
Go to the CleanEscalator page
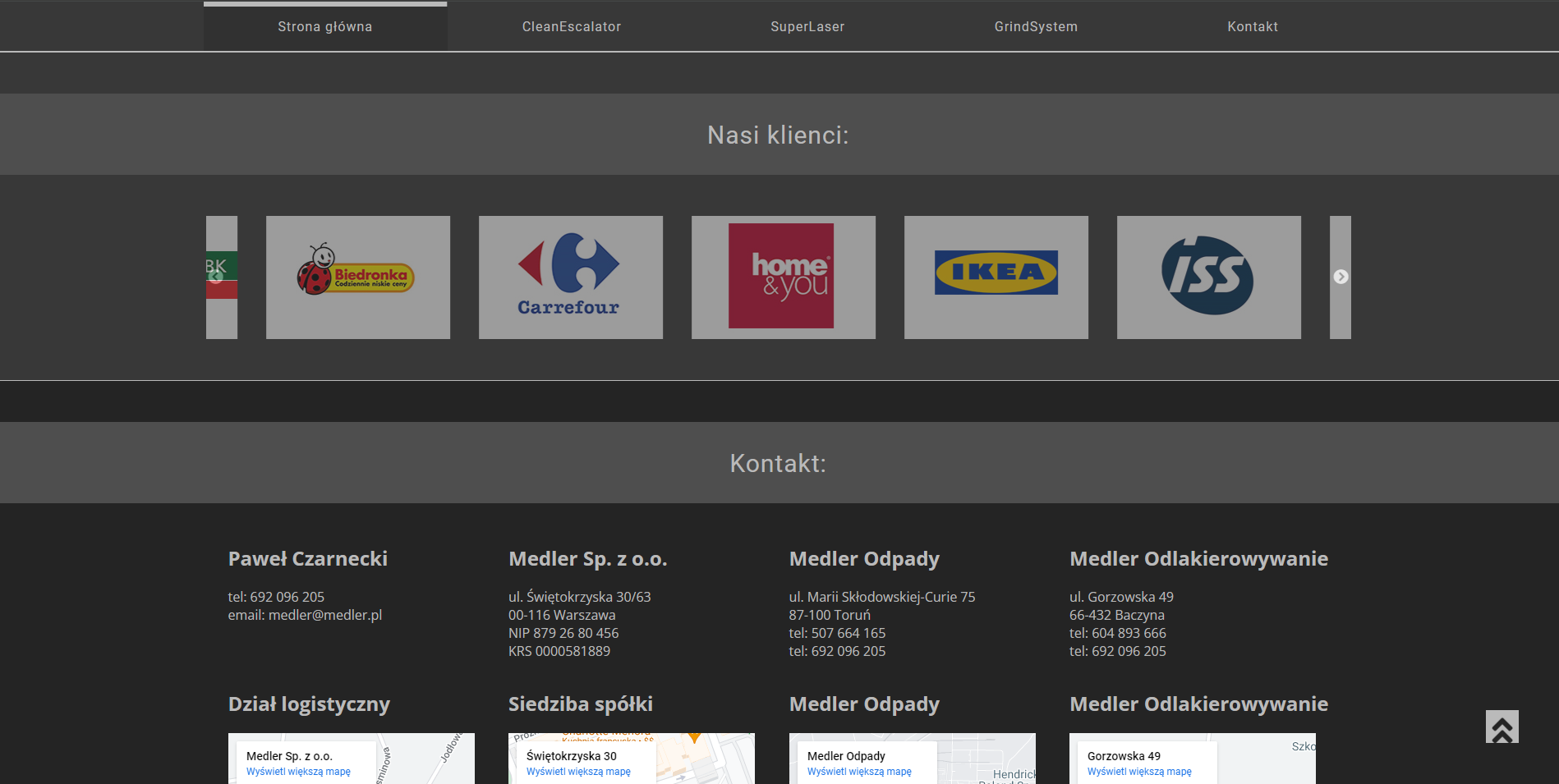click(x=572, y=27)
